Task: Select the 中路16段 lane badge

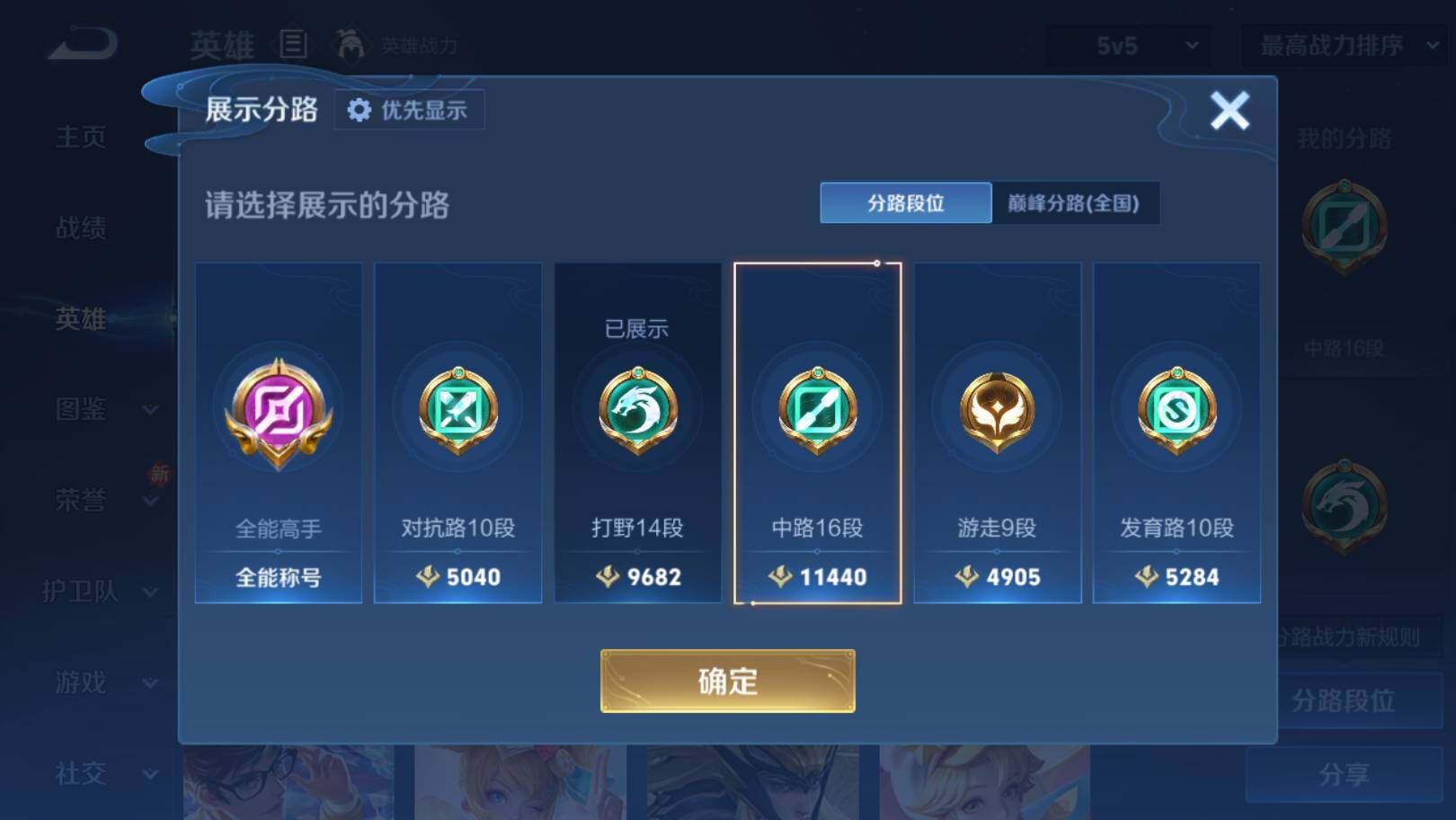Action: click(x=818, y=410)
